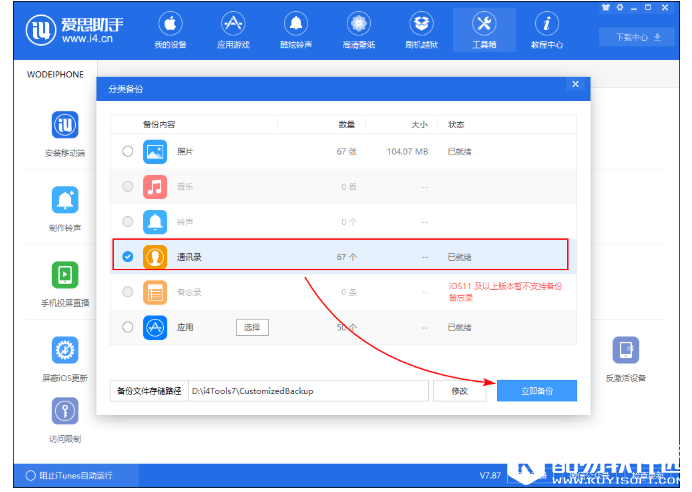Screen dimensions: 692x492
Task: Click 访问限制 sidebar icon
Action: (x=65, y=411)
